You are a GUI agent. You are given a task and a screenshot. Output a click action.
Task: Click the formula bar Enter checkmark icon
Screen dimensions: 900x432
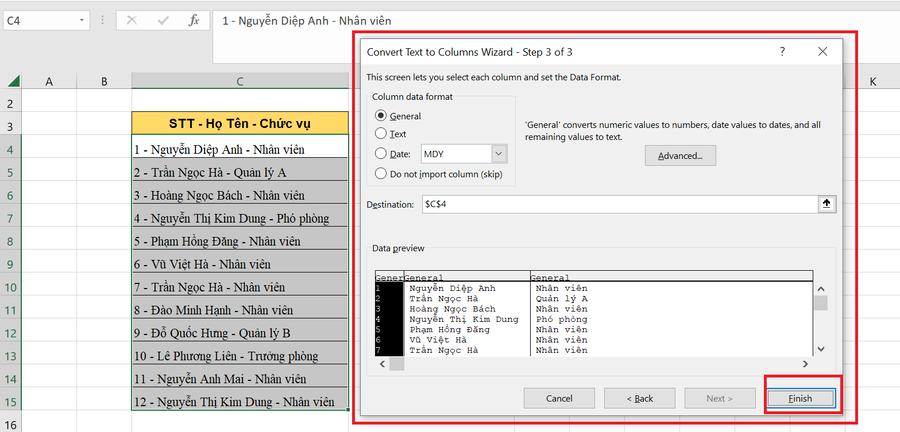[163, 21]
